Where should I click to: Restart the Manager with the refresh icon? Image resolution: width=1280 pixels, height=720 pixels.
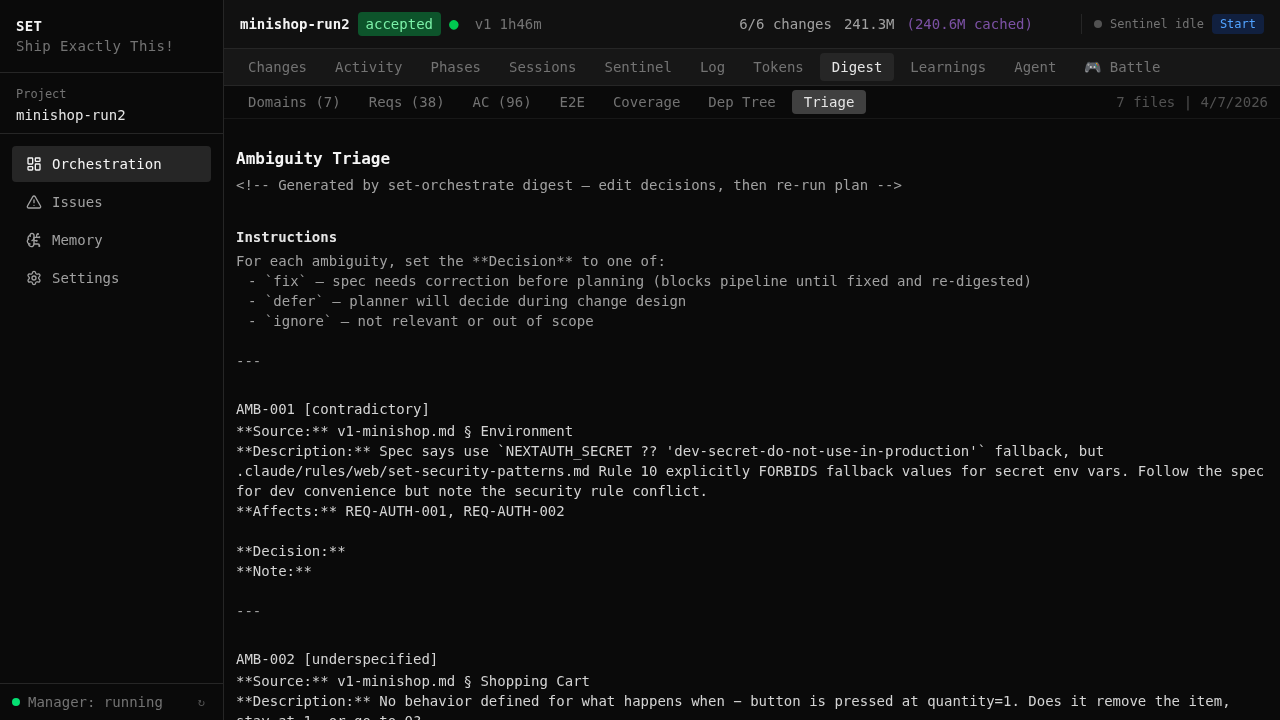click(201, 702)
